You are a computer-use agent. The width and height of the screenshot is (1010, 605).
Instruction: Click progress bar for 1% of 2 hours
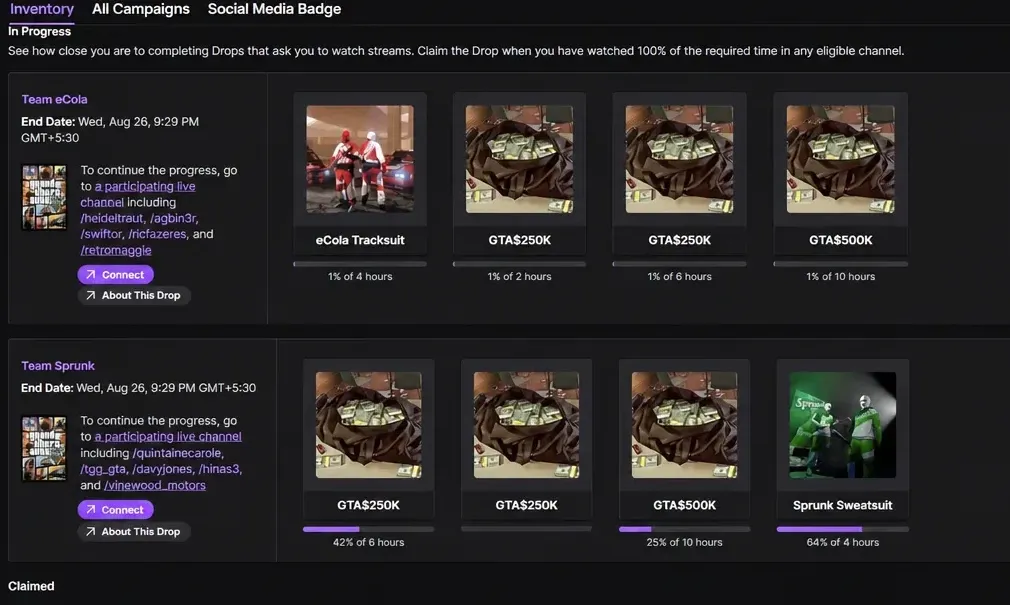coord(520,264)
